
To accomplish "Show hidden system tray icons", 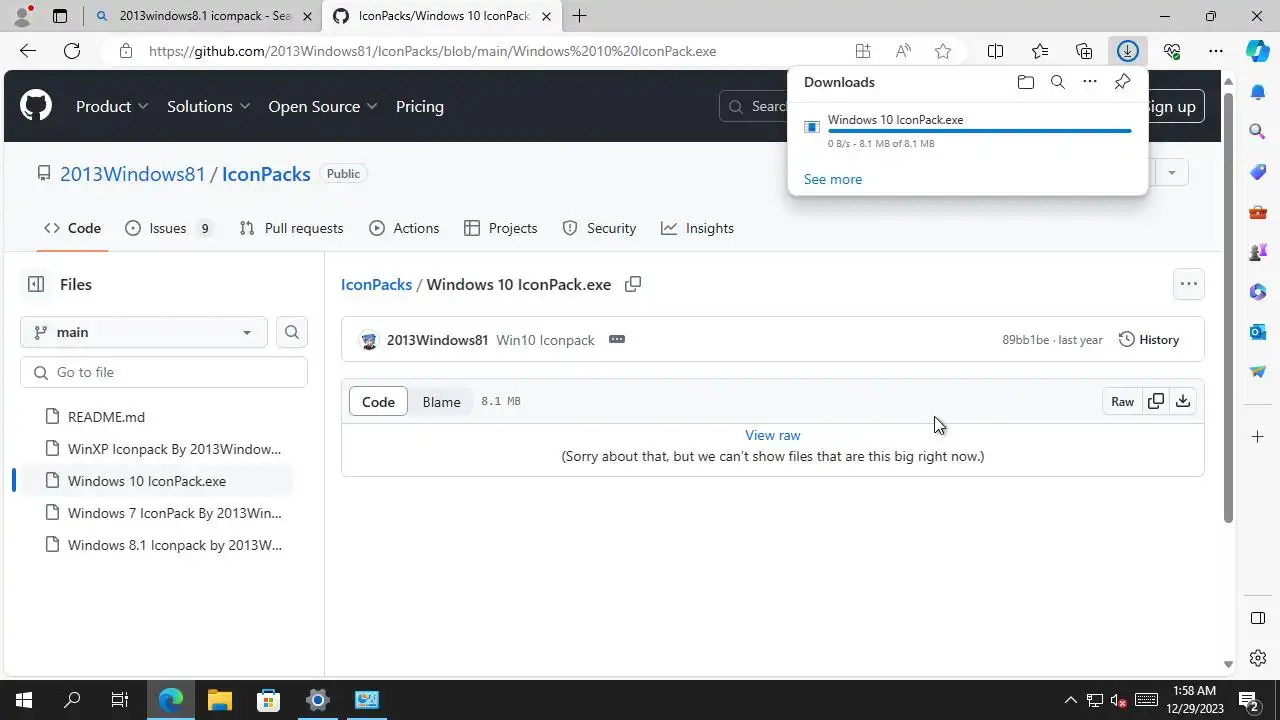I will coord(1070,700).
